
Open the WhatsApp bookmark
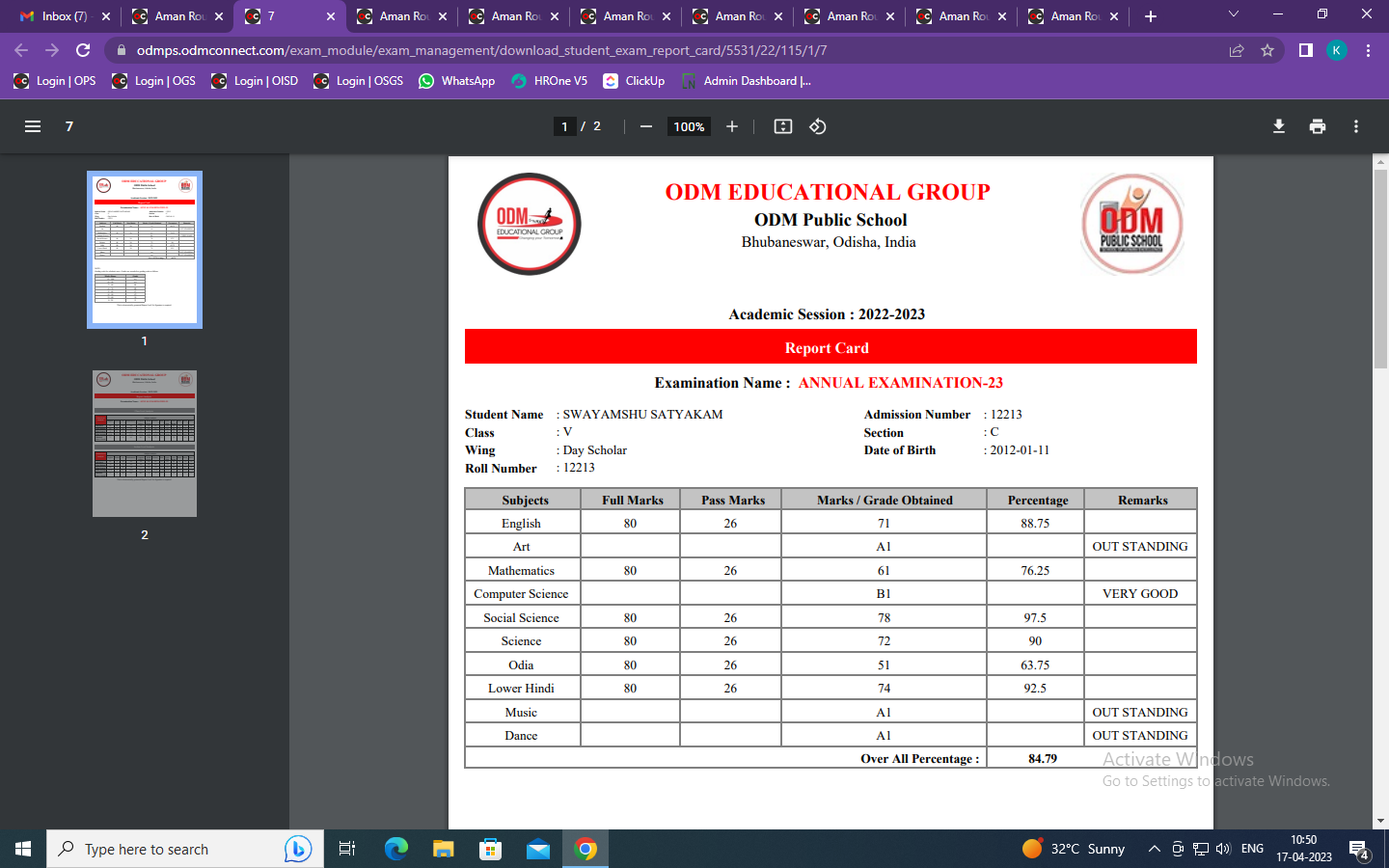pyautogui.click(x=457, y=81)
